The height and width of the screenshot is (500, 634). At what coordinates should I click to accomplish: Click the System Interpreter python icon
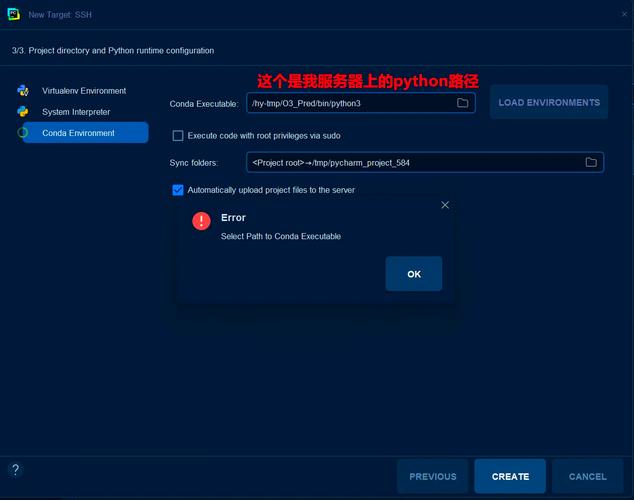coord(23,112)
